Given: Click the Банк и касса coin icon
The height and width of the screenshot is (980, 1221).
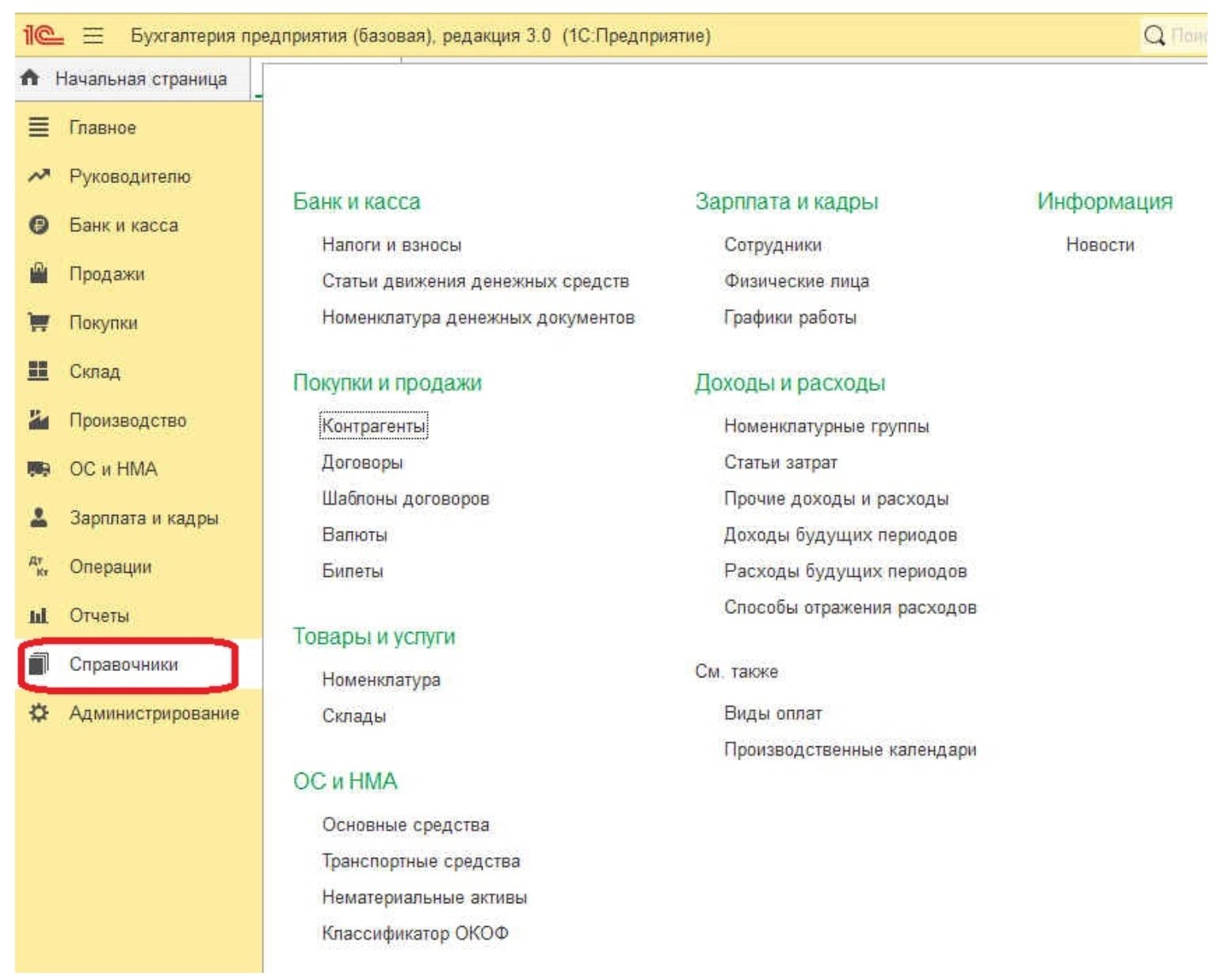Looking at the screenshot, I should point(38,225).
